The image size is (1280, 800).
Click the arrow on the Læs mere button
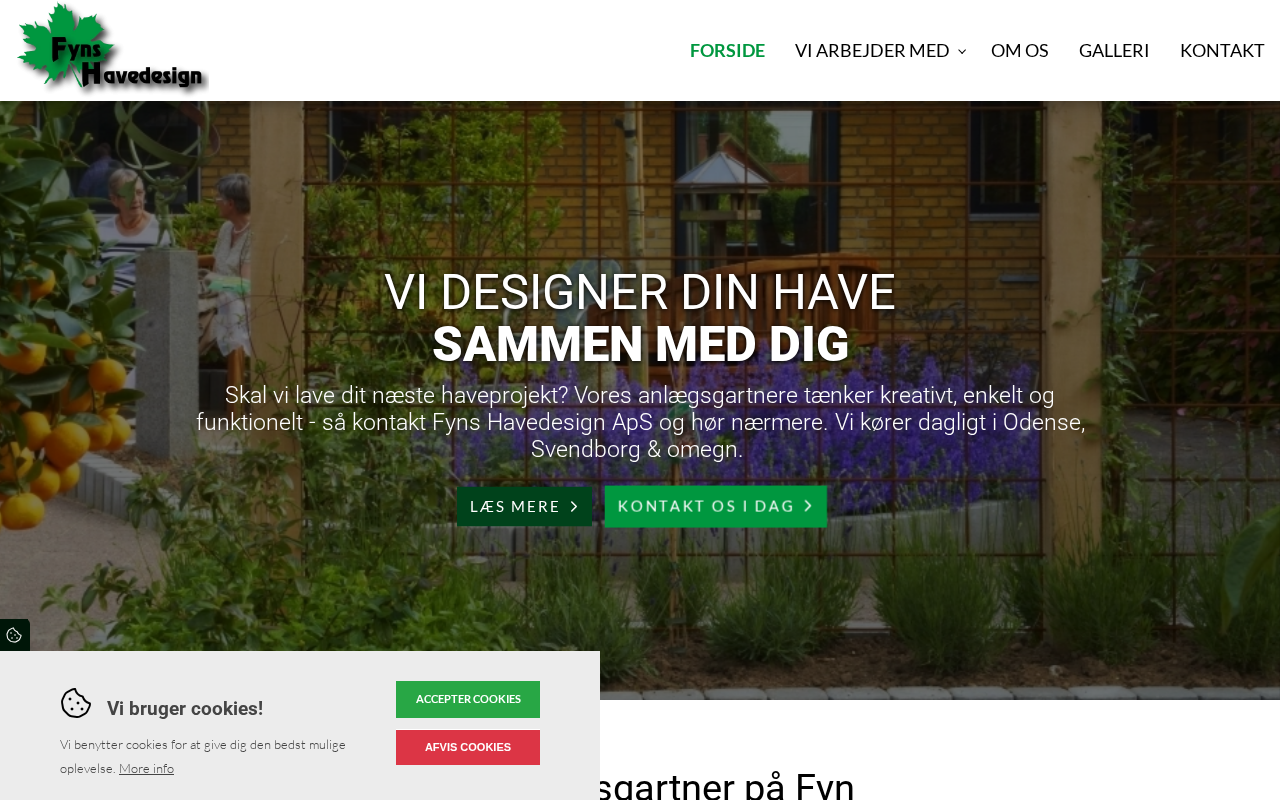(574, 507)
